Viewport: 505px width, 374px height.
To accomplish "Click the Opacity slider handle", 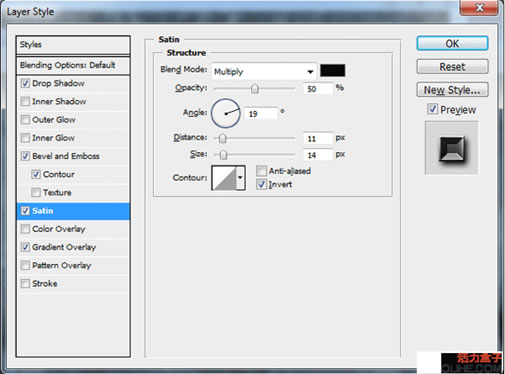I will (255, 89).
